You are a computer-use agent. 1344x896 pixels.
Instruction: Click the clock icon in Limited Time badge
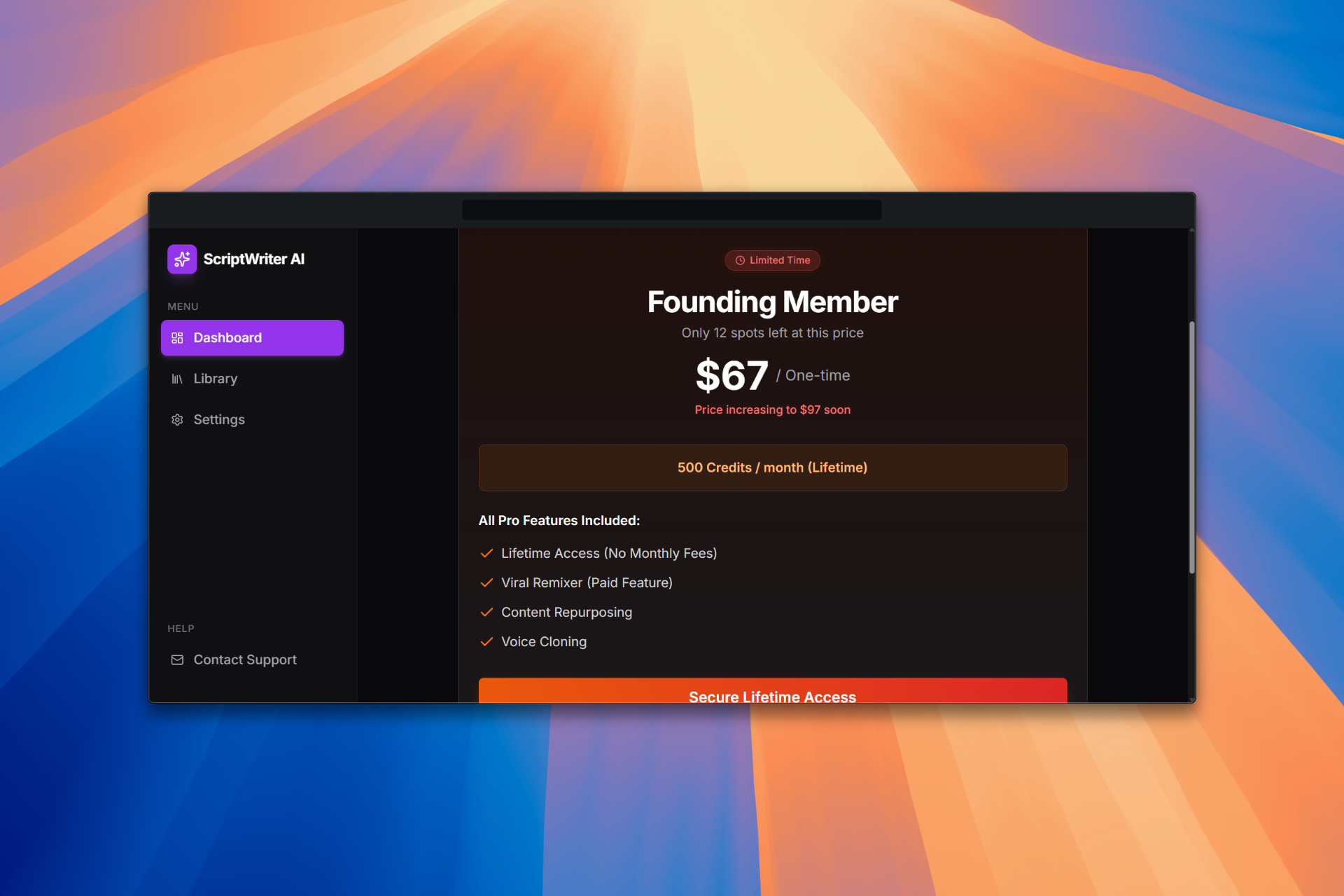(x=740, y=260)
